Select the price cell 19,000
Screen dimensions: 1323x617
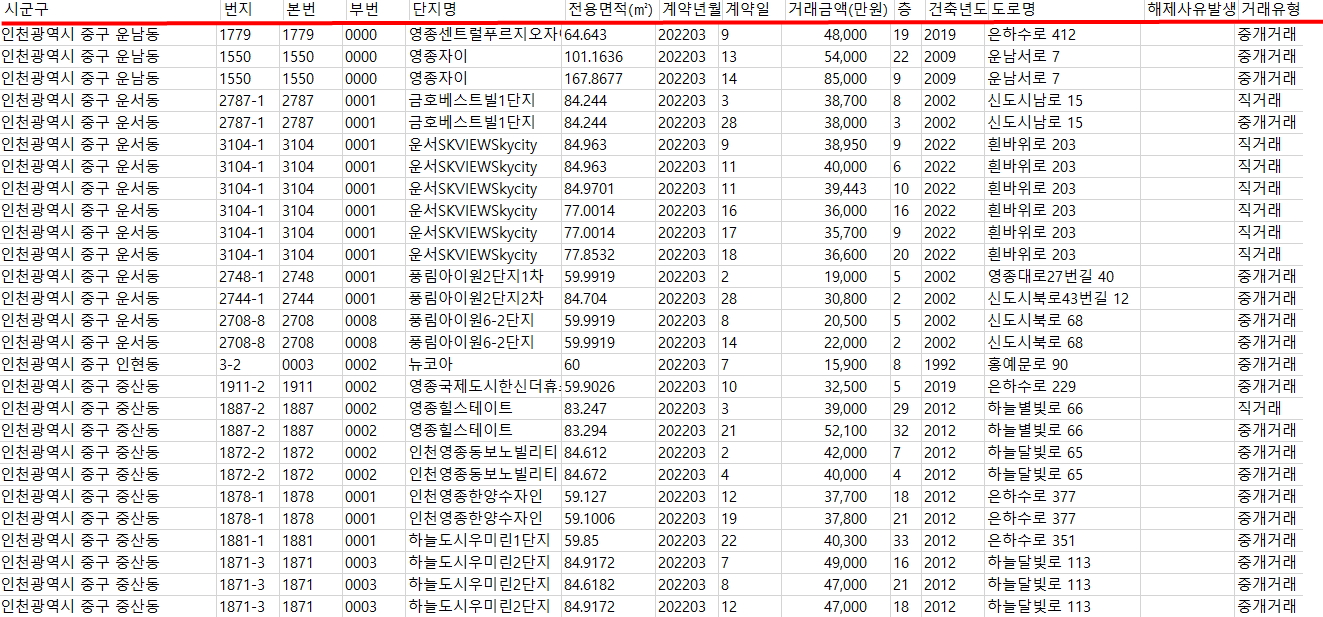click(x=846, y=277)
